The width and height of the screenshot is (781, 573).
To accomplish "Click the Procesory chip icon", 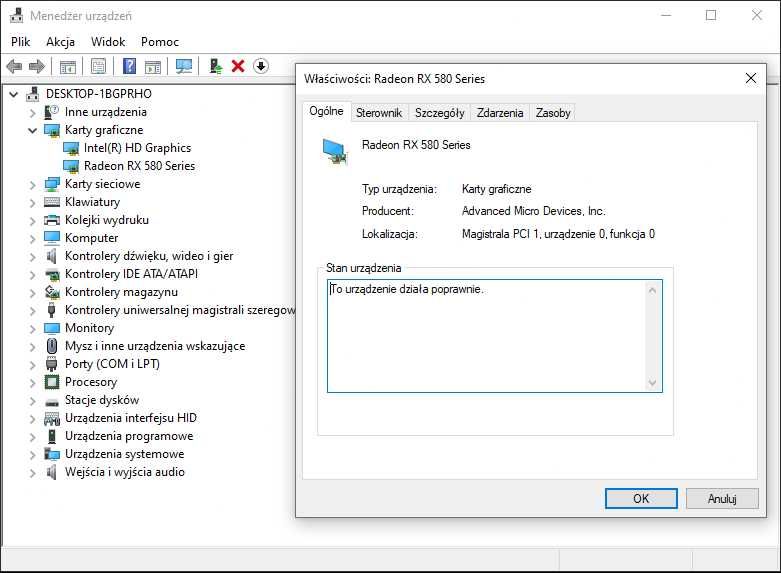I will (51, 382).
